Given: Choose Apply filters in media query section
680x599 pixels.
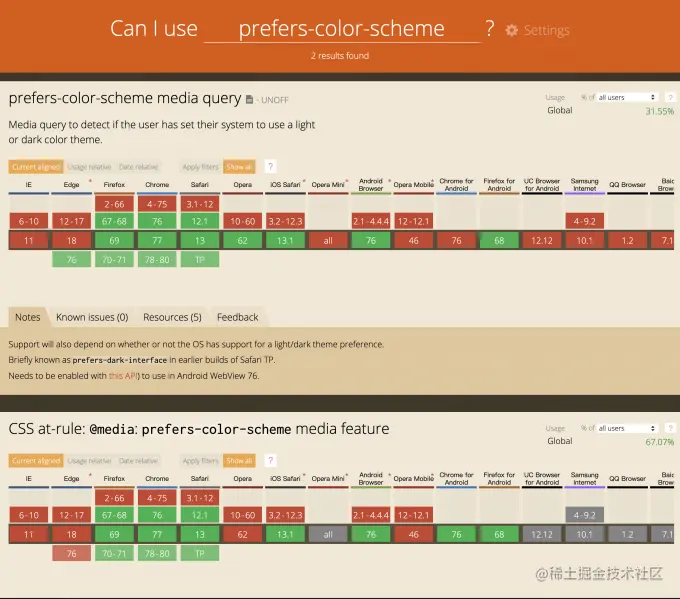Looking at the screenshot, I should click(200, 167).
